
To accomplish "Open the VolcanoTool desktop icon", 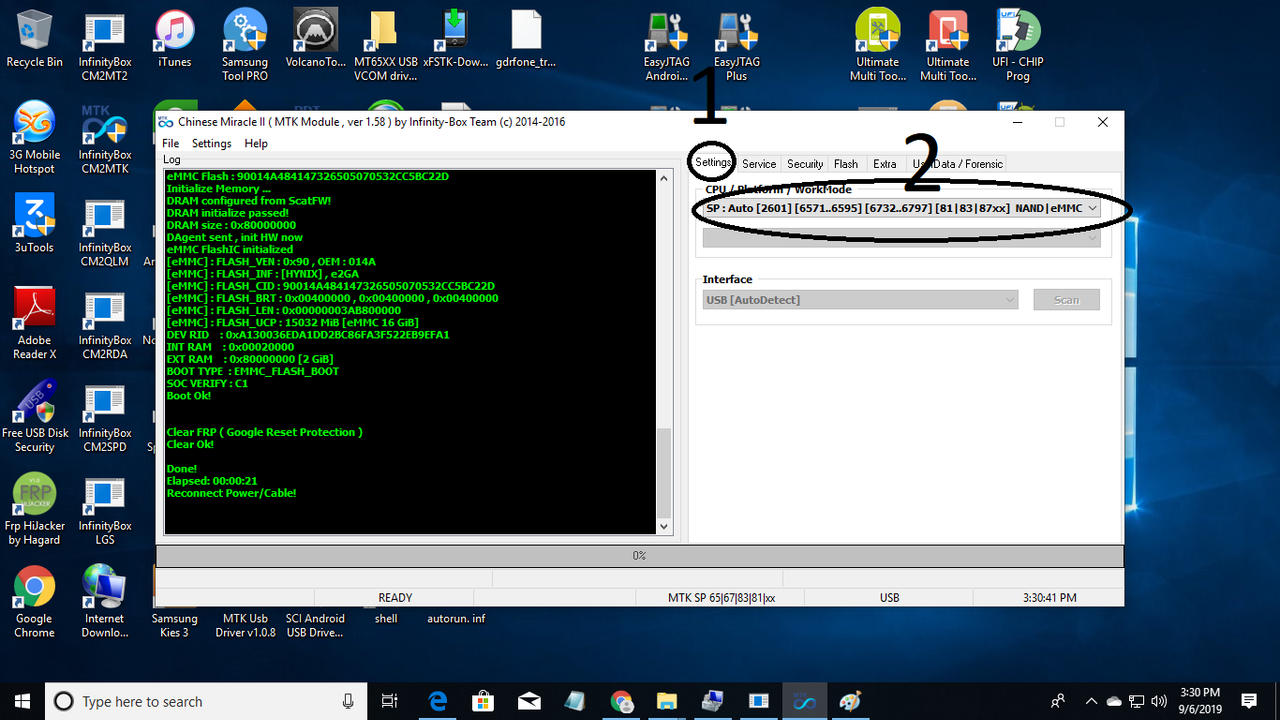I will pyautogui.click(x=315, y=40).
